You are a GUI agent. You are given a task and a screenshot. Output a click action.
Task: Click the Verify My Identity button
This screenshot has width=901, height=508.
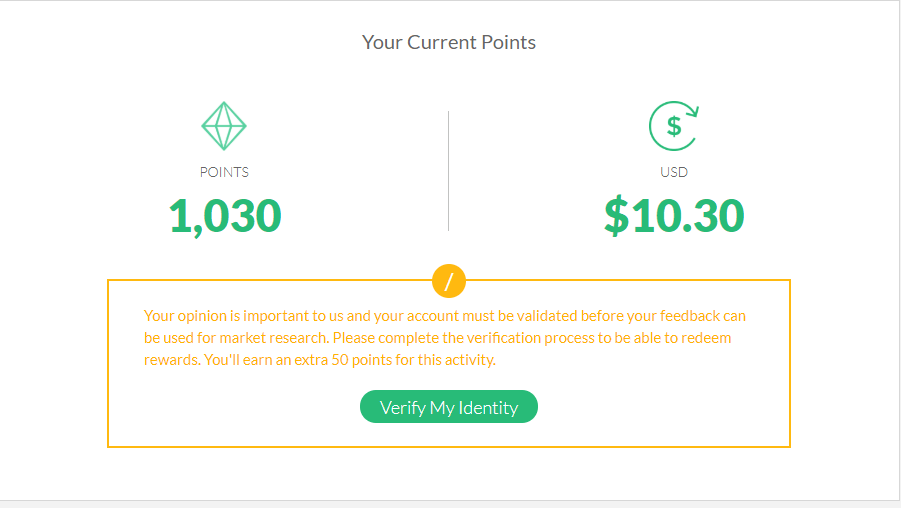click(x=449, y=407)
